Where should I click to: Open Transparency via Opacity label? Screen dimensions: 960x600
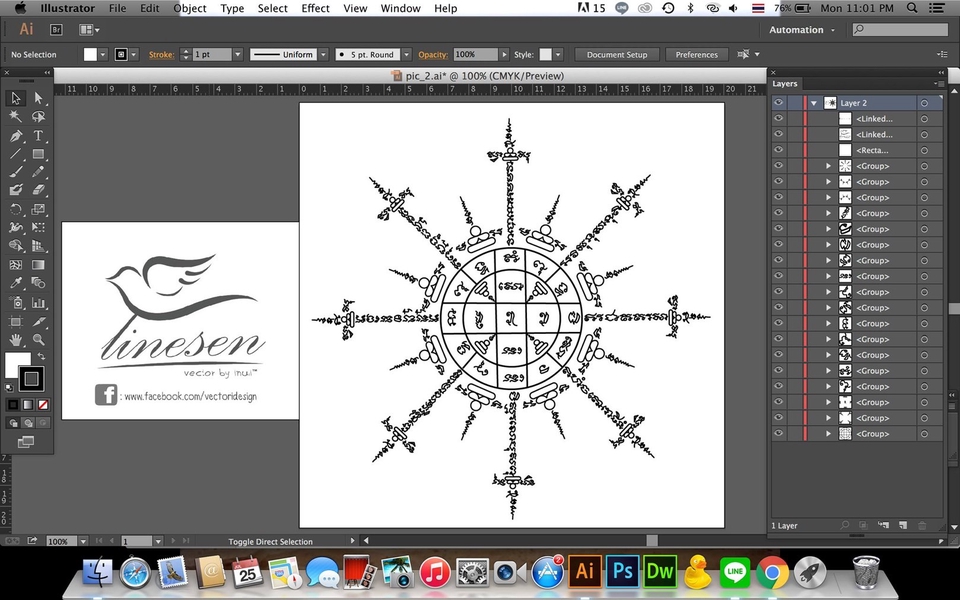coord(433,54)
